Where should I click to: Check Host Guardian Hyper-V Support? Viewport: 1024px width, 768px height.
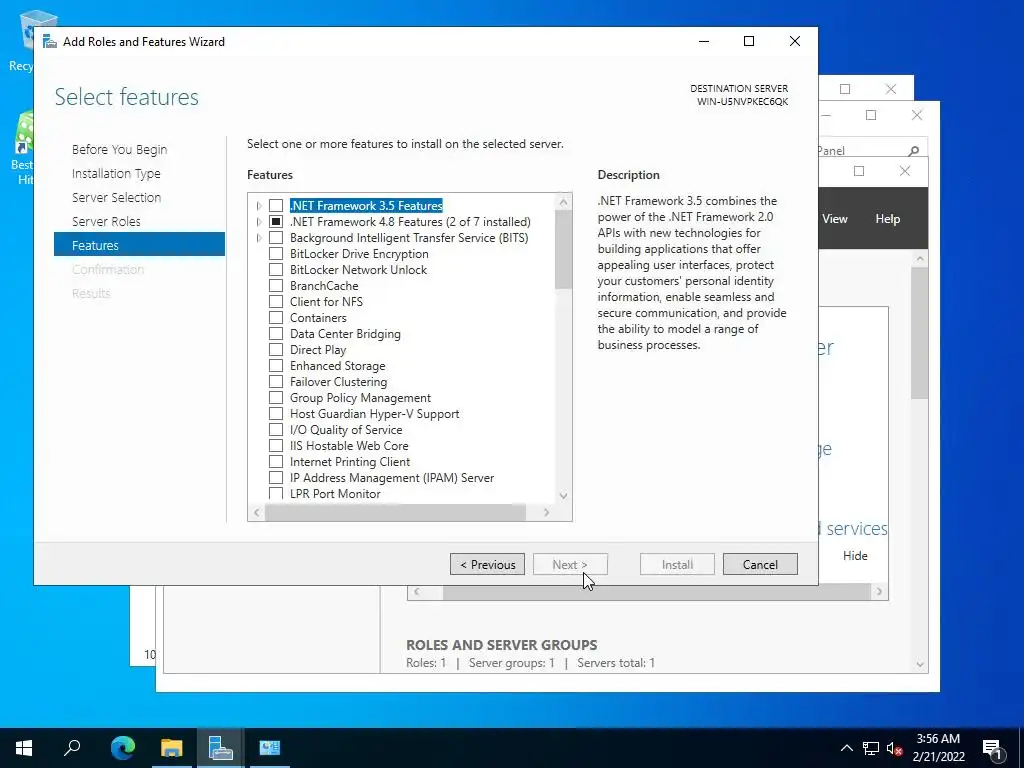point(276,414)
